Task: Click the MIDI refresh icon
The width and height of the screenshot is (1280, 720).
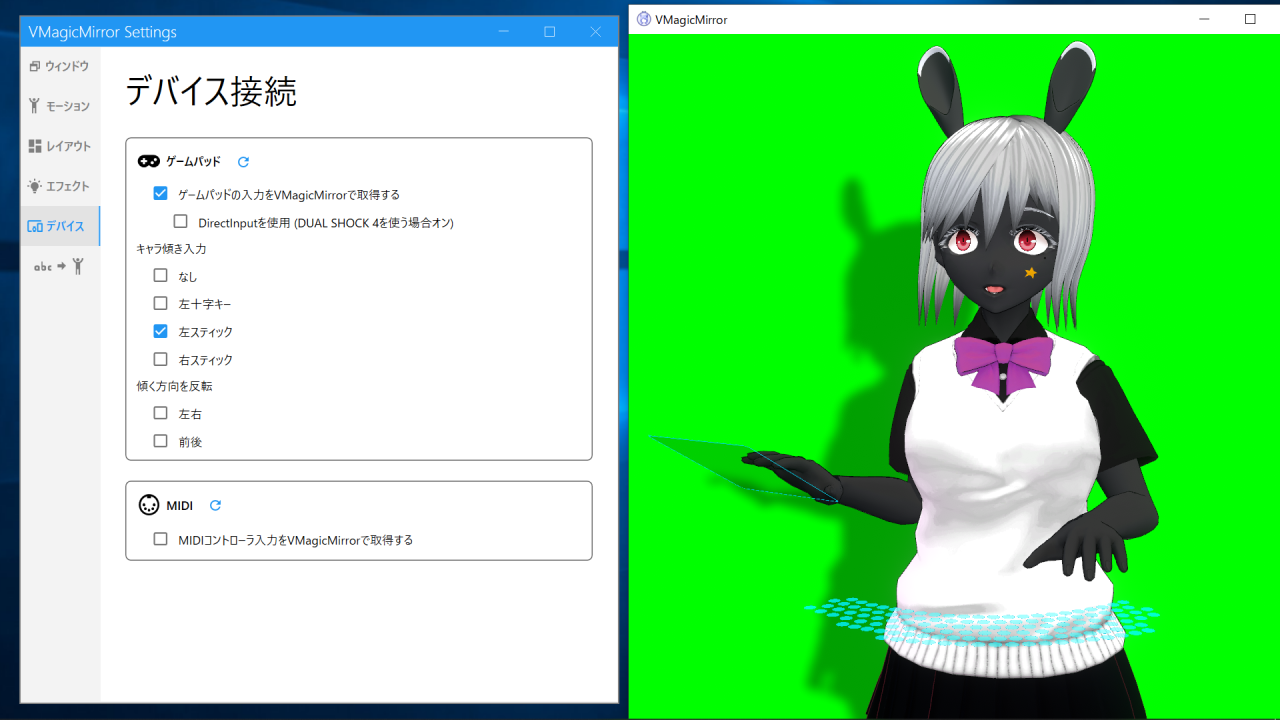Action: tap(215, 506)
